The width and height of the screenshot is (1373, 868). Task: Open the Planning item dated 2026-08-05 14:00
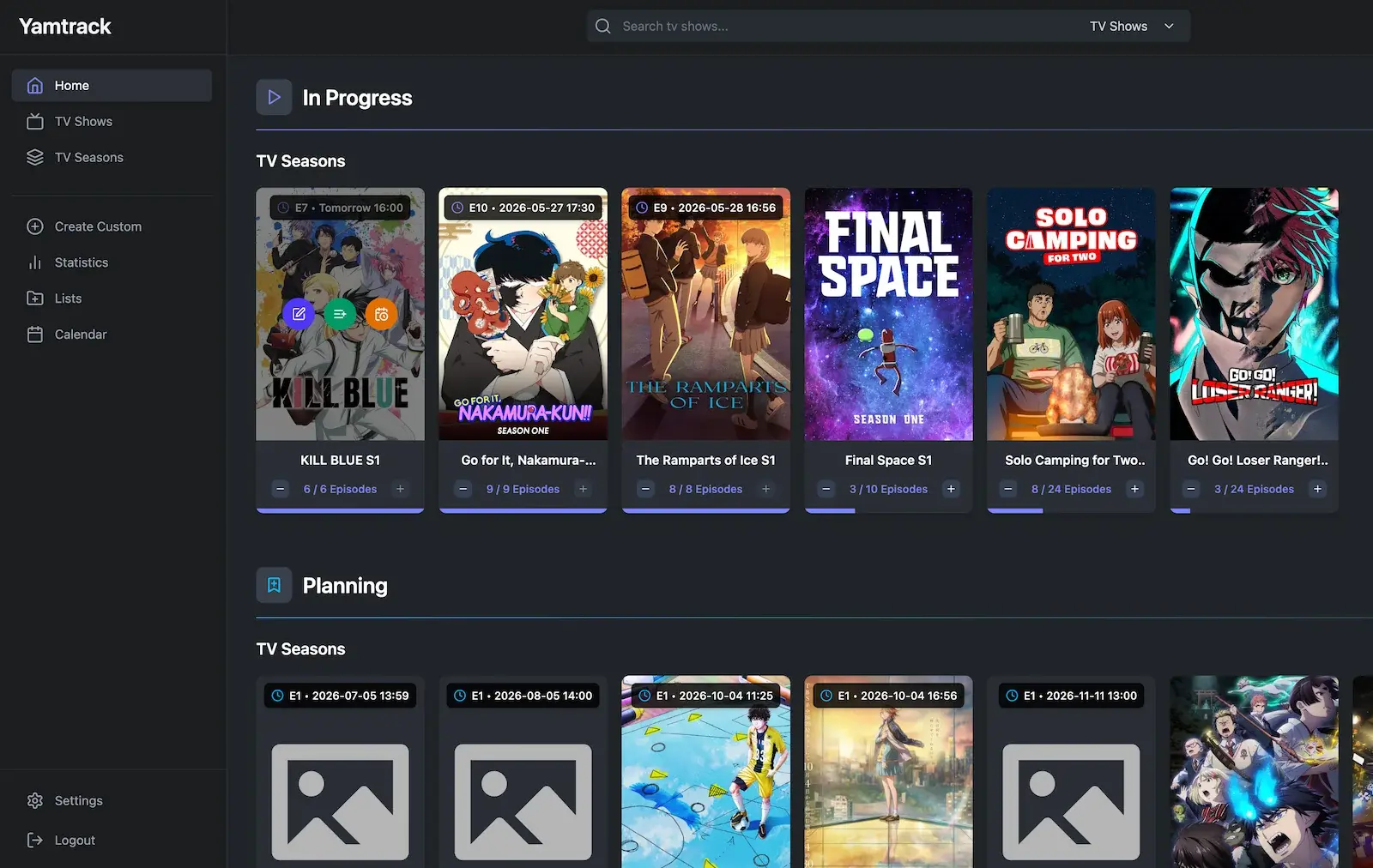tap(523, 772)
